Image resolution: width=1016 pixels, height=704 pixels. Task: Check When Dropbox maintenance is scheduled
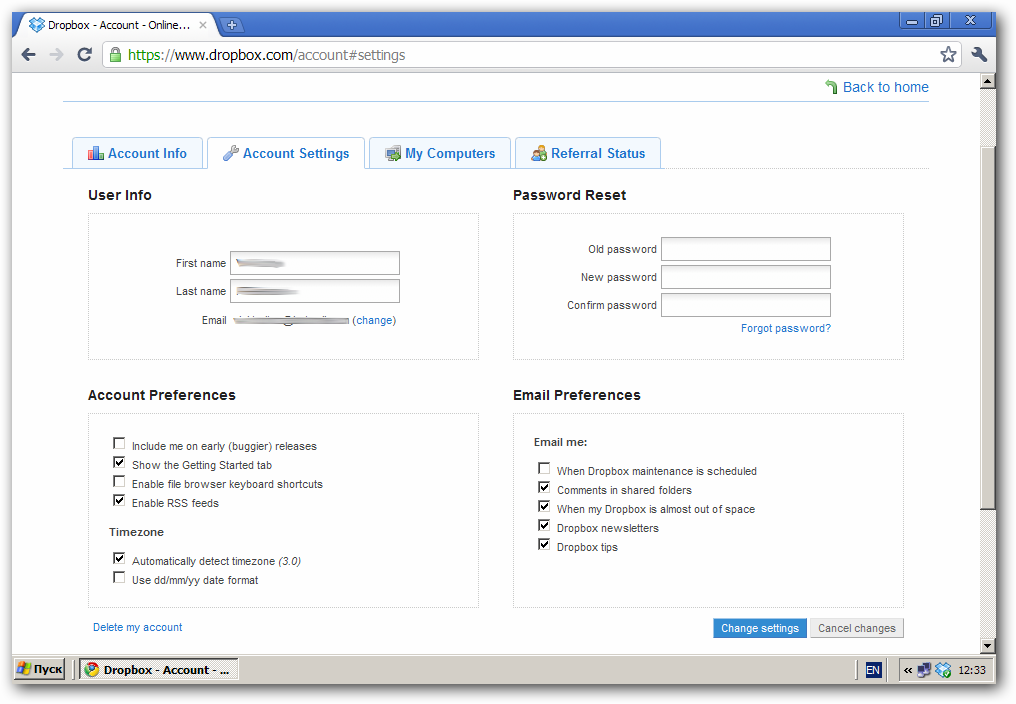pyautogui.click(x=544, y=468)
